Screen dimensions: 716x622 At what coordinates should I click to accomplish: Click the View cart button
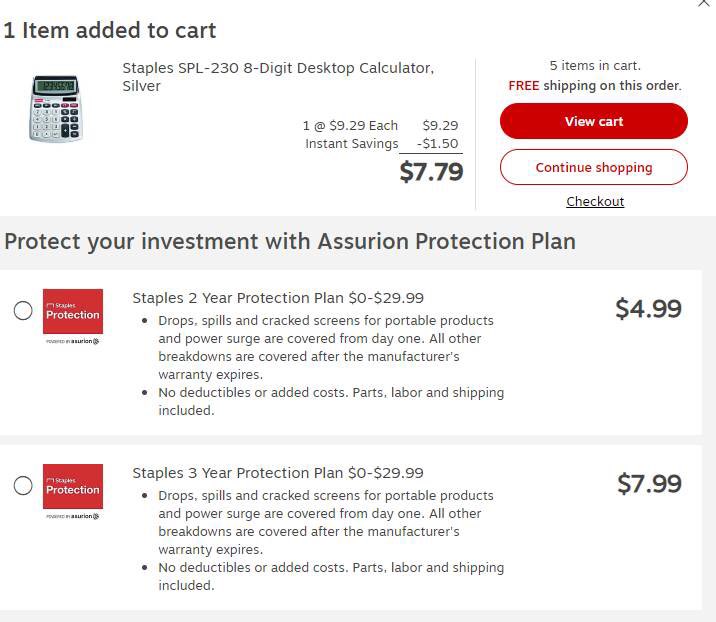point(594,121)
